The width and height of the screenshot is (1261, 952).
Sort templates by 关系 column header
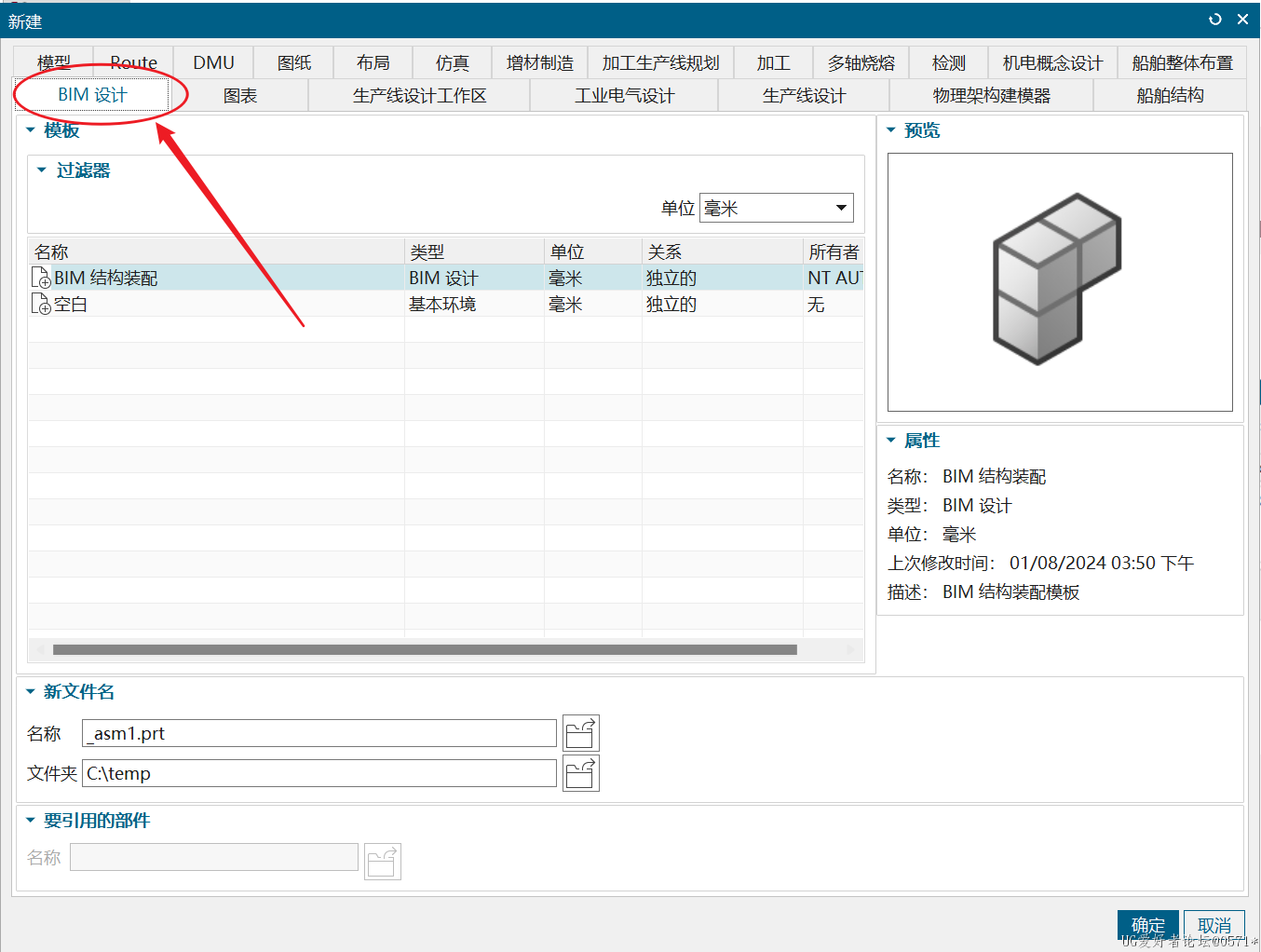(x=723, y=252)
